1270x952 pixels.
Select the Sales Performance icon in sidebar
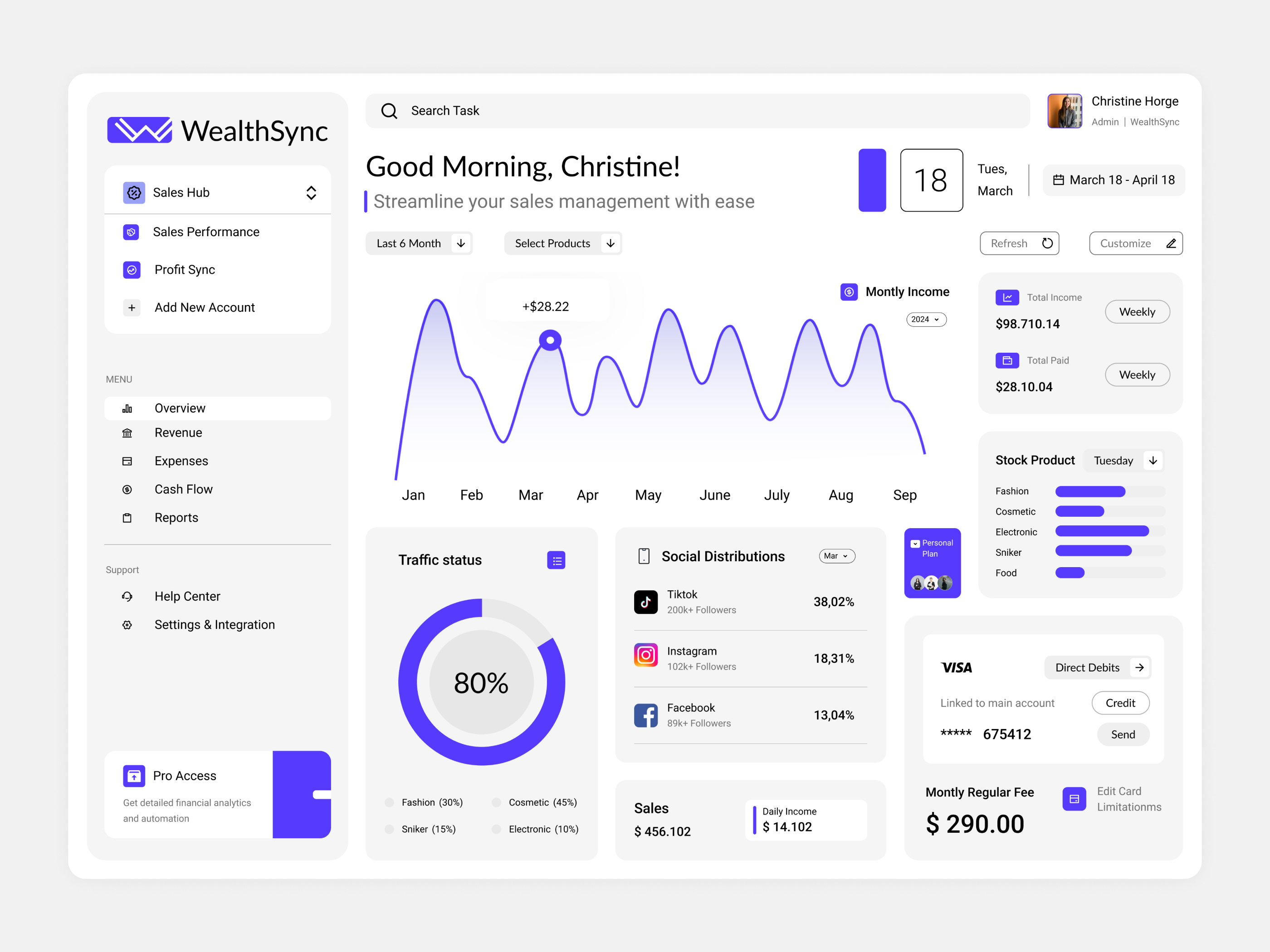tap(132, 232)
